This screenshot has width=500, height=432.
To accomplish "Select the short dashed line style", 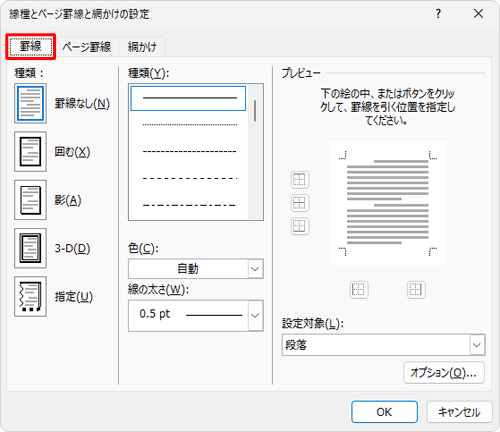I will pyautogui.click(x=190, y=152).
